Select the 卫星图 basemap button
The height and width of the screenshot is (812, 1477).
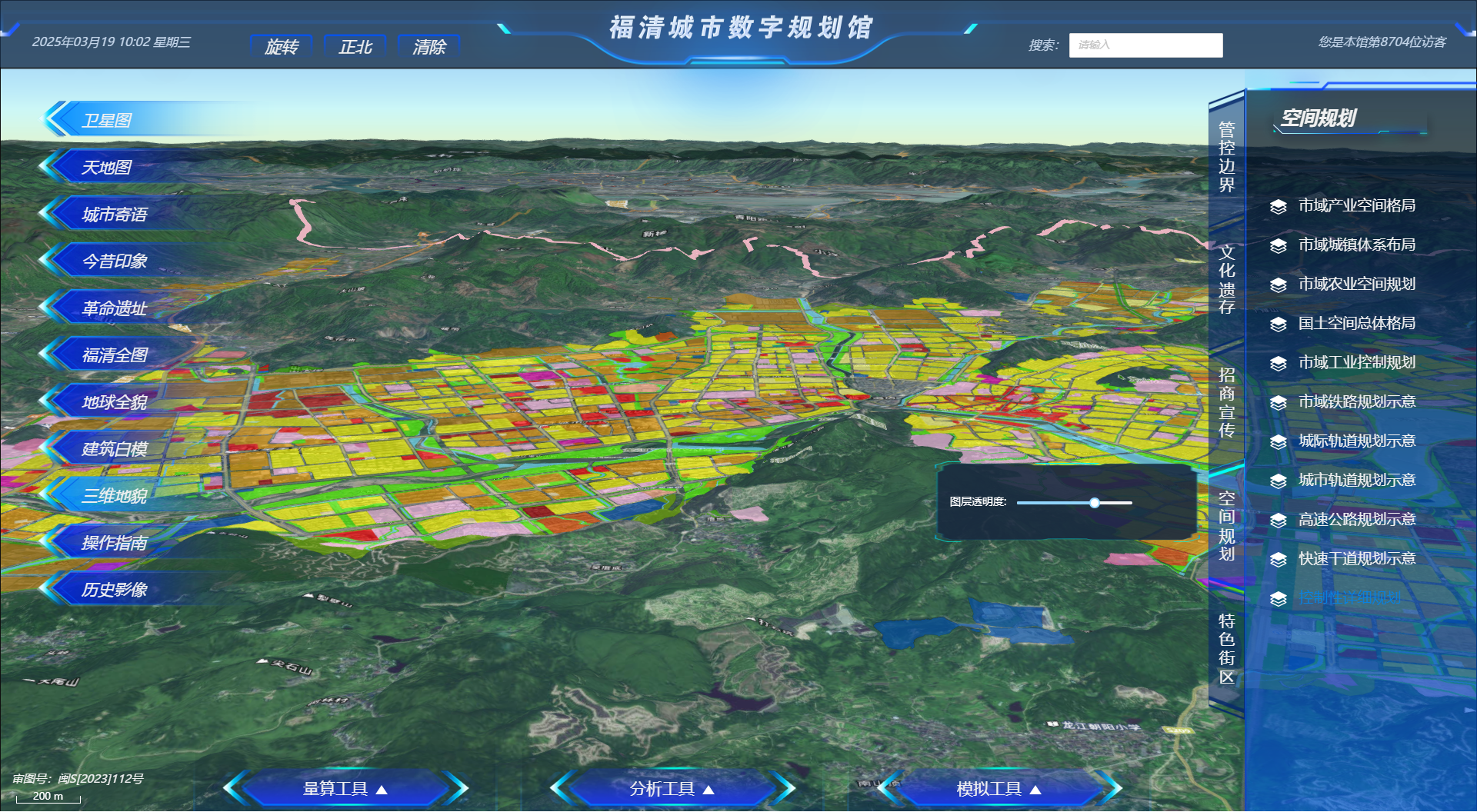tap(108, 121)
